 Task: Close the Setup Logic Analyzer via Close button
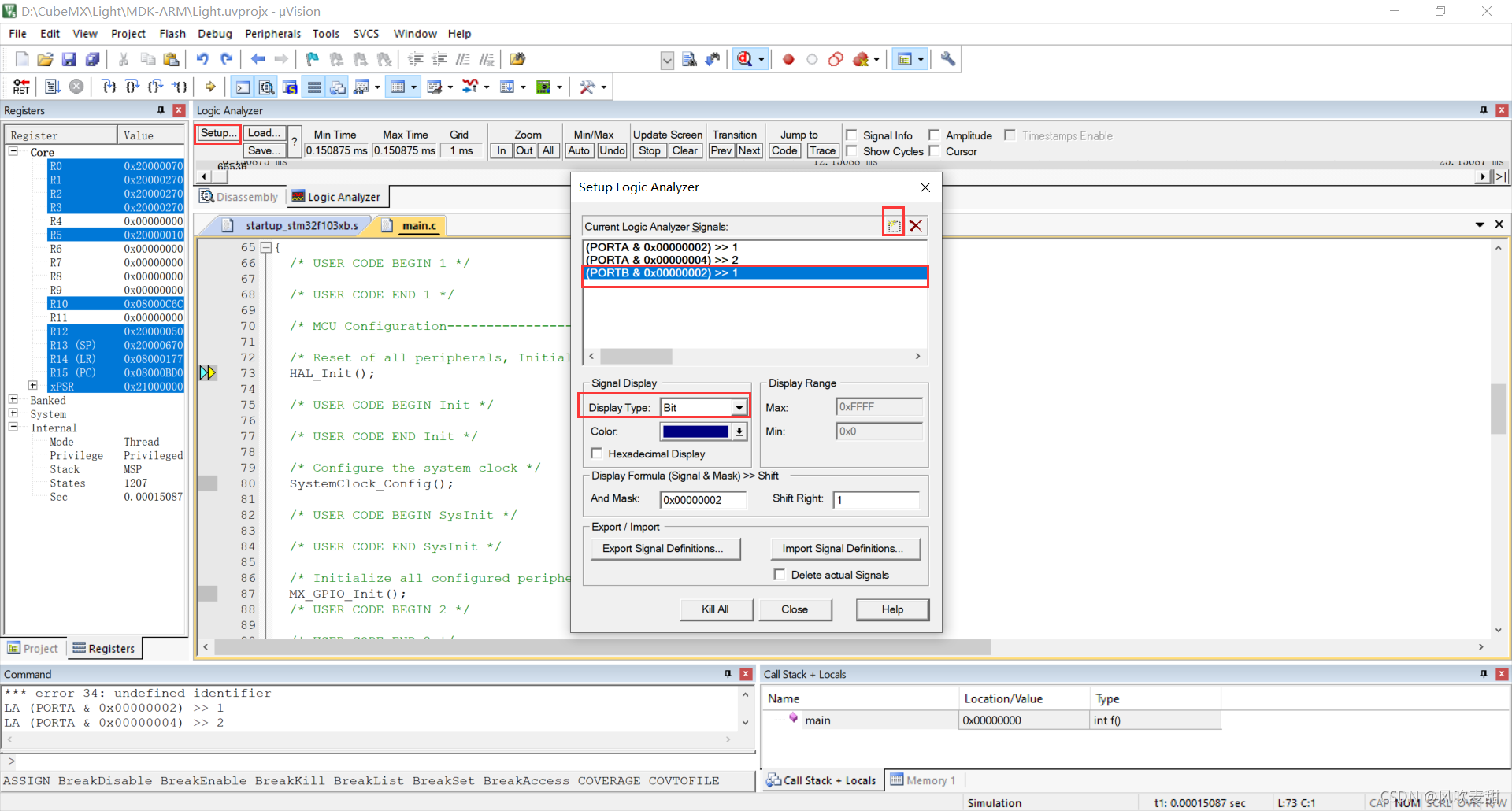[795, 609]
